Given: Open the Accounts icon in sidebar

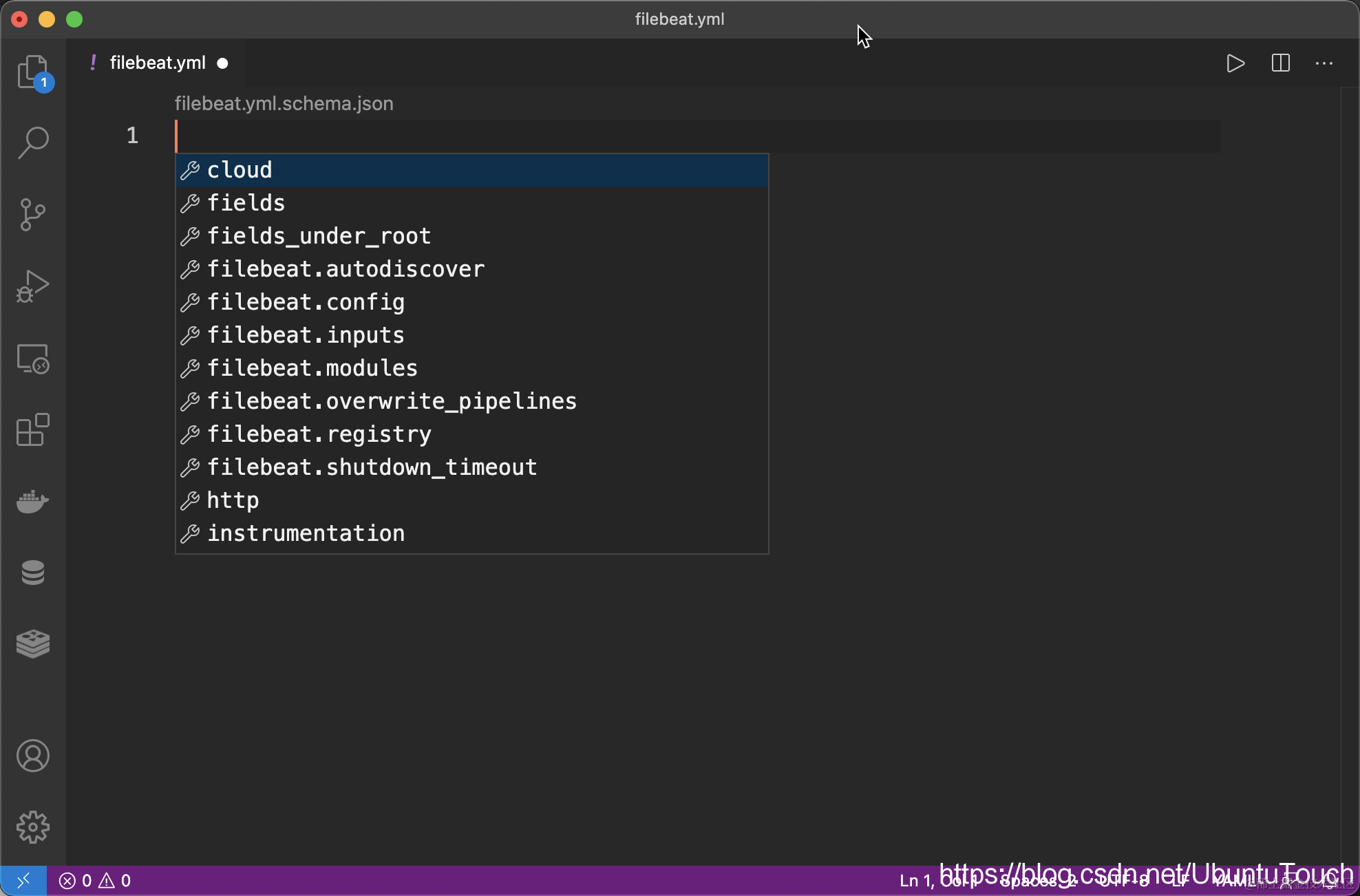Looking at the screenshot, I should [33, 756].
